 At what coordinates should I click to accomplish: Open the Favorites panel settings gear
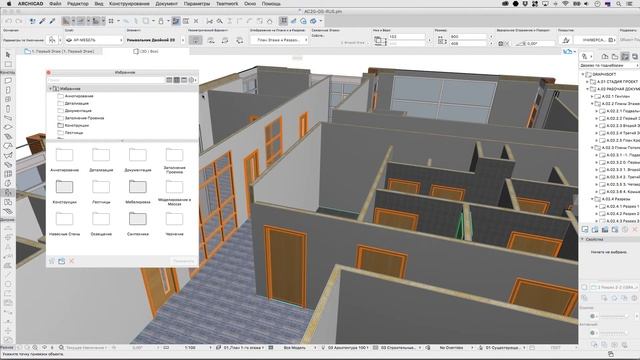(192, 80)
